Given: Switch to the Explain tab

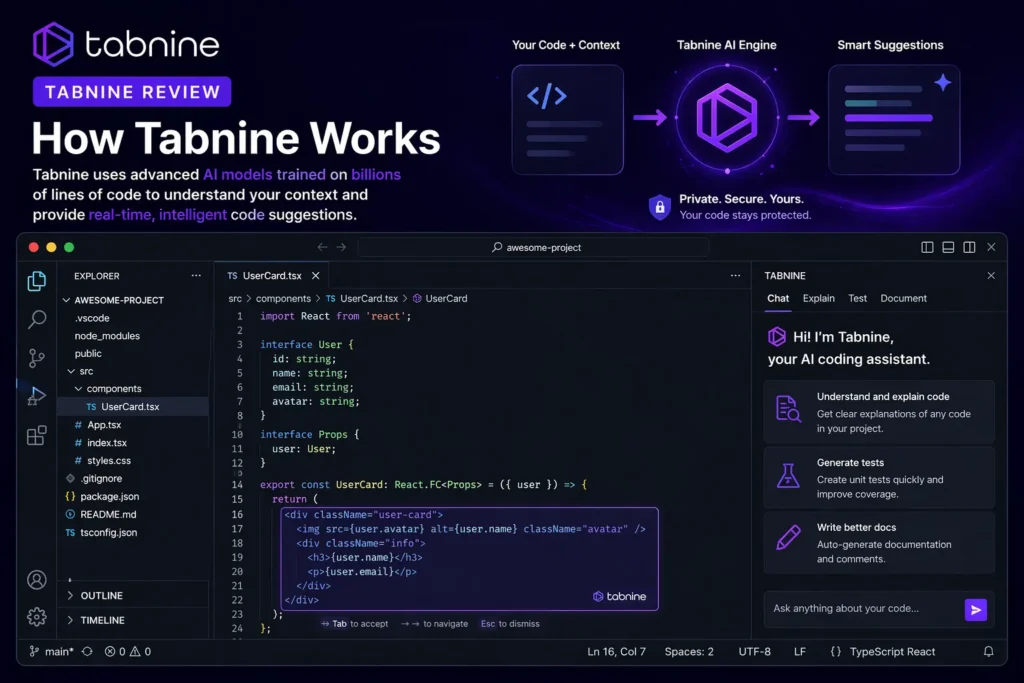Looking at the screenshot, I should pos(818,298).
